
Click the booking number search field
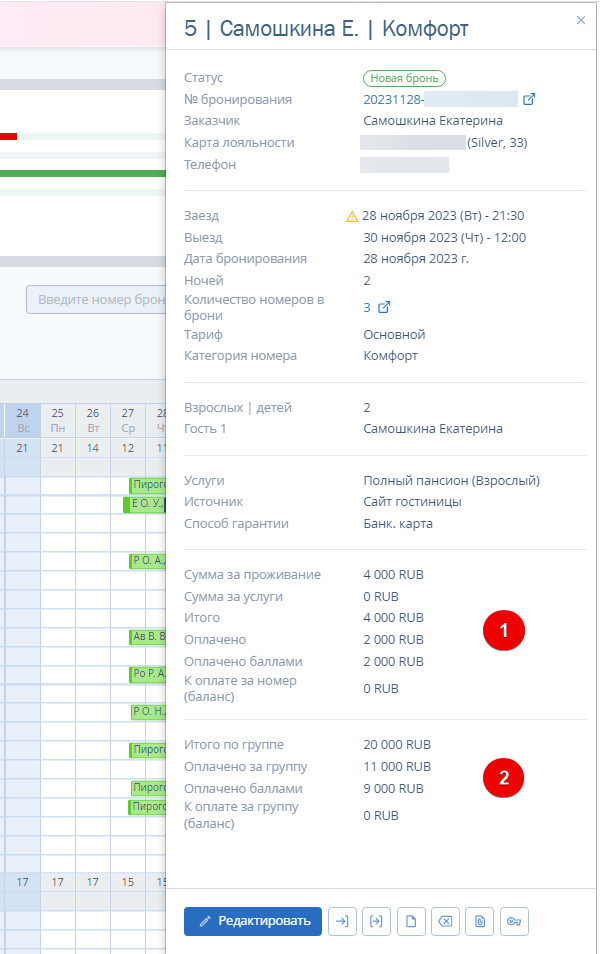pos(96,299)
